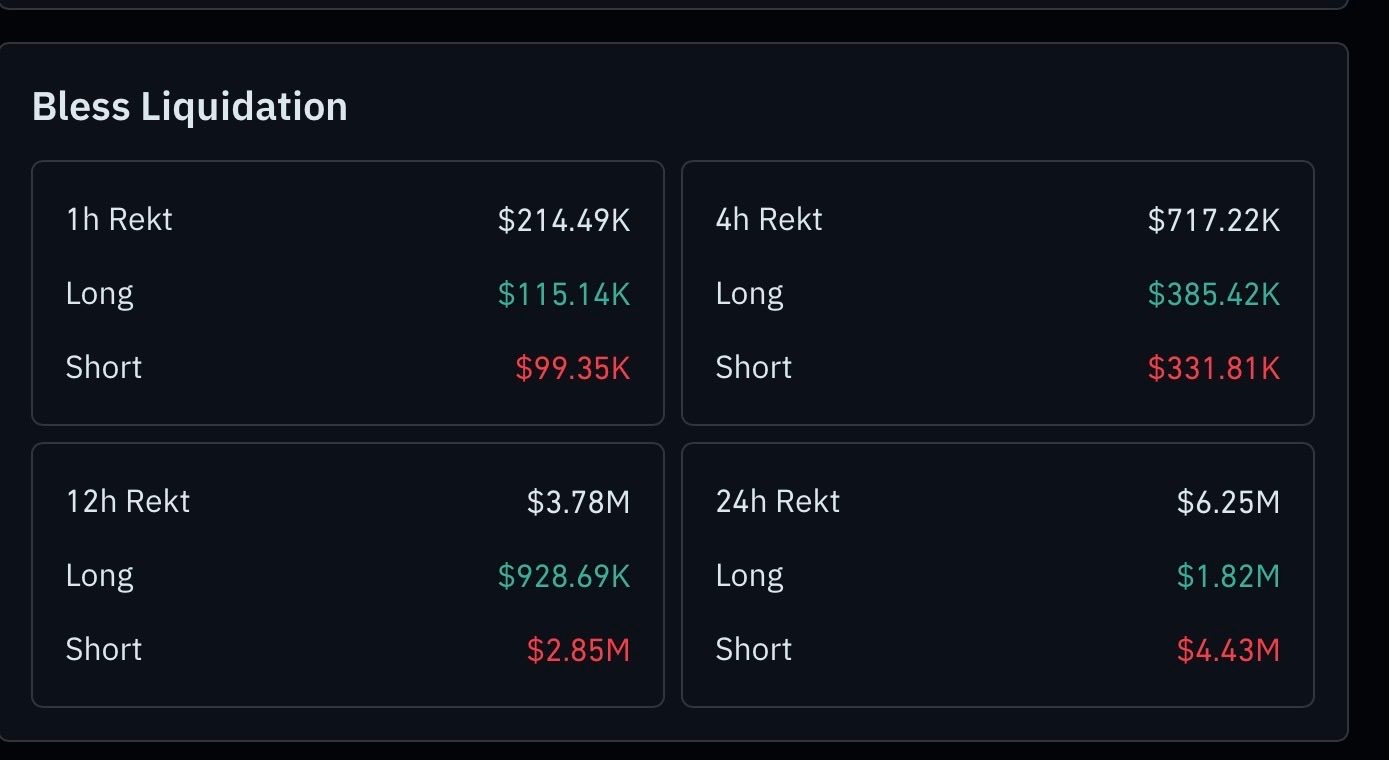
Task: Click the 1h Short value $99.35K
Action: pos(573,368)
